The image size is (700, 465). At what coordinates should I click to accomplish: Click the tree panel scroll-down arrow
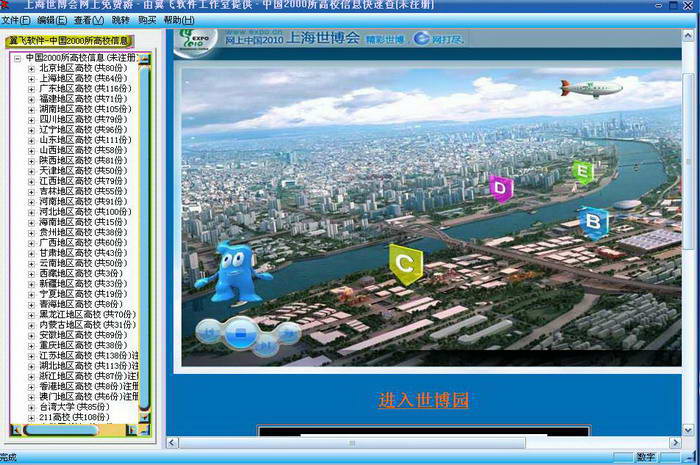[144, 418]
